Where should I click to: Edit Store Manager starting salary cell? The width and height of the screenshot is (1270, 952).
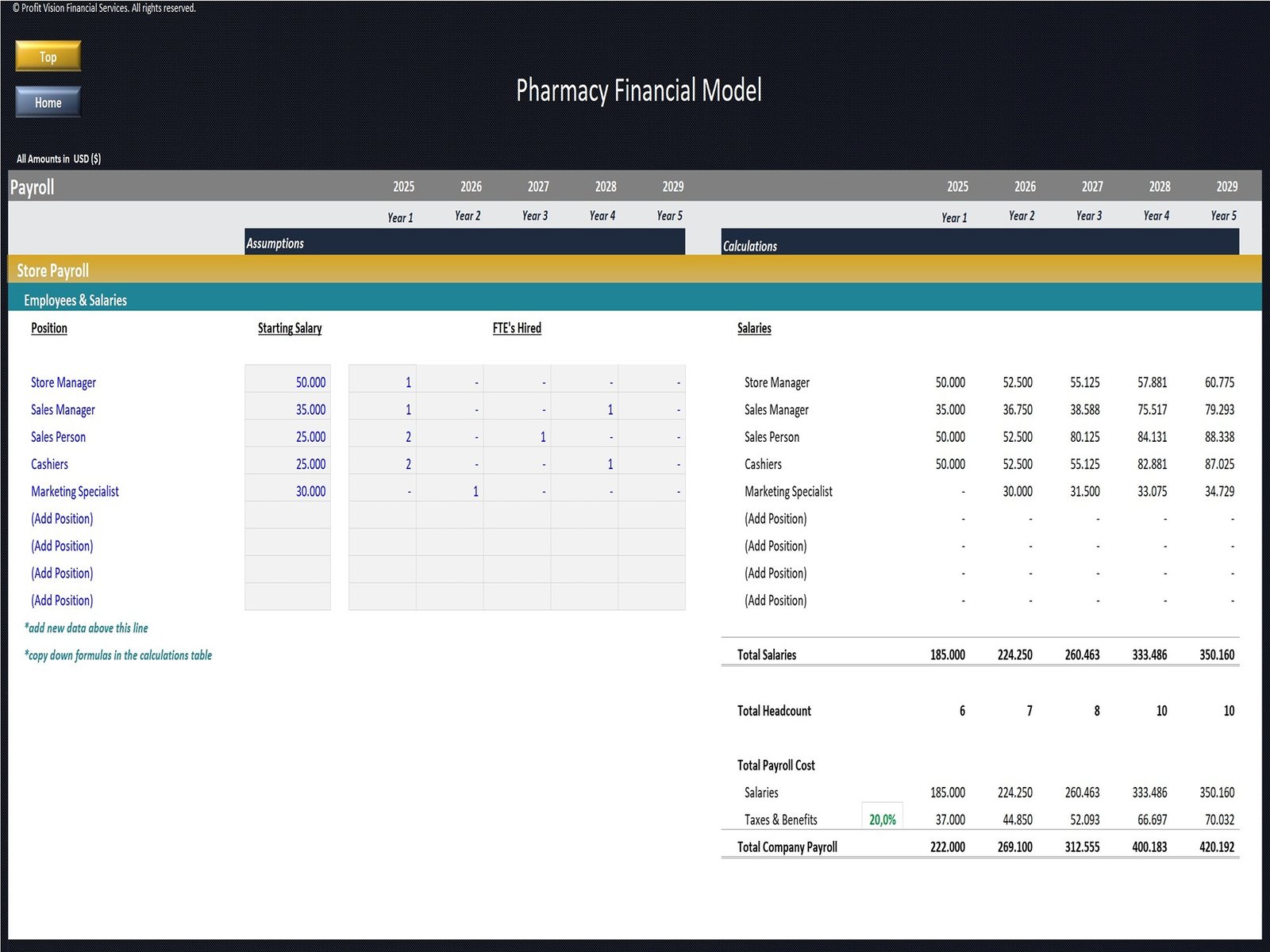click(x=288, y=382)
